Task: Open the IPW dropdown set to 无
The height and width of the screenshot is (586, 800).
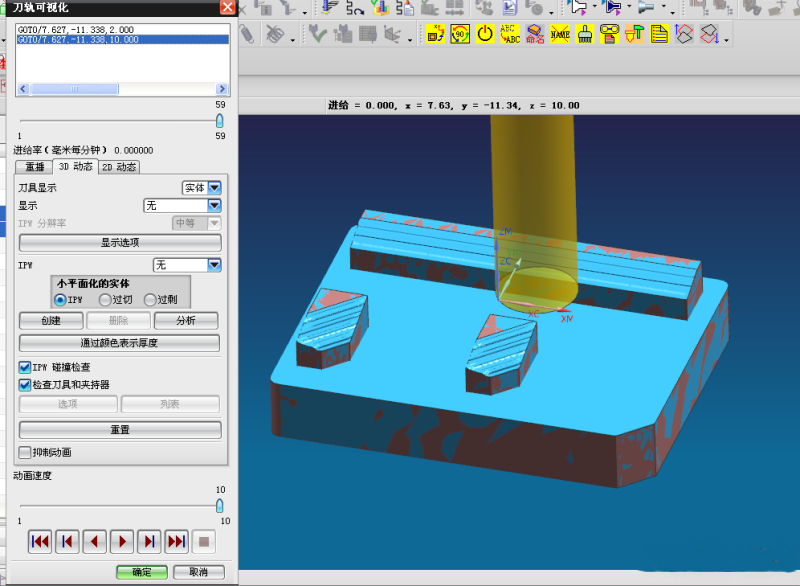Action: (213, 265)
